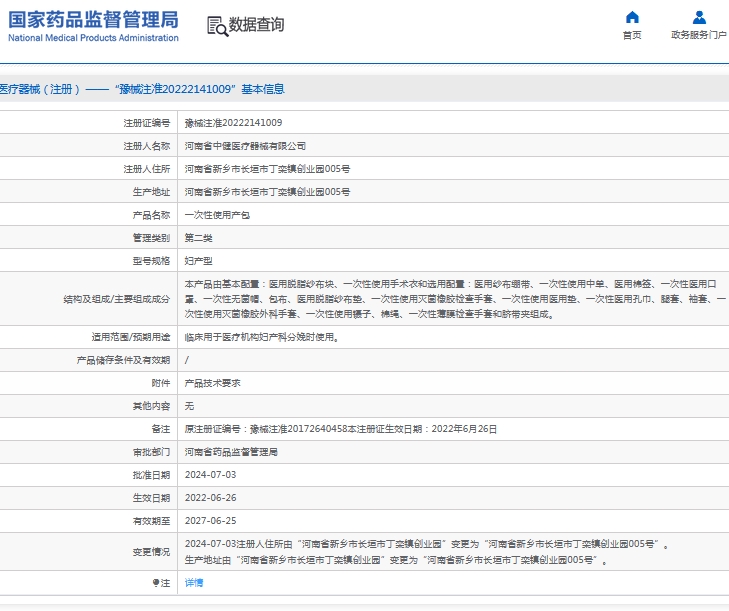Viewport: 729px width, 611px height.
Task: Click the home icon above 首页
Action: tap(632, 17)
